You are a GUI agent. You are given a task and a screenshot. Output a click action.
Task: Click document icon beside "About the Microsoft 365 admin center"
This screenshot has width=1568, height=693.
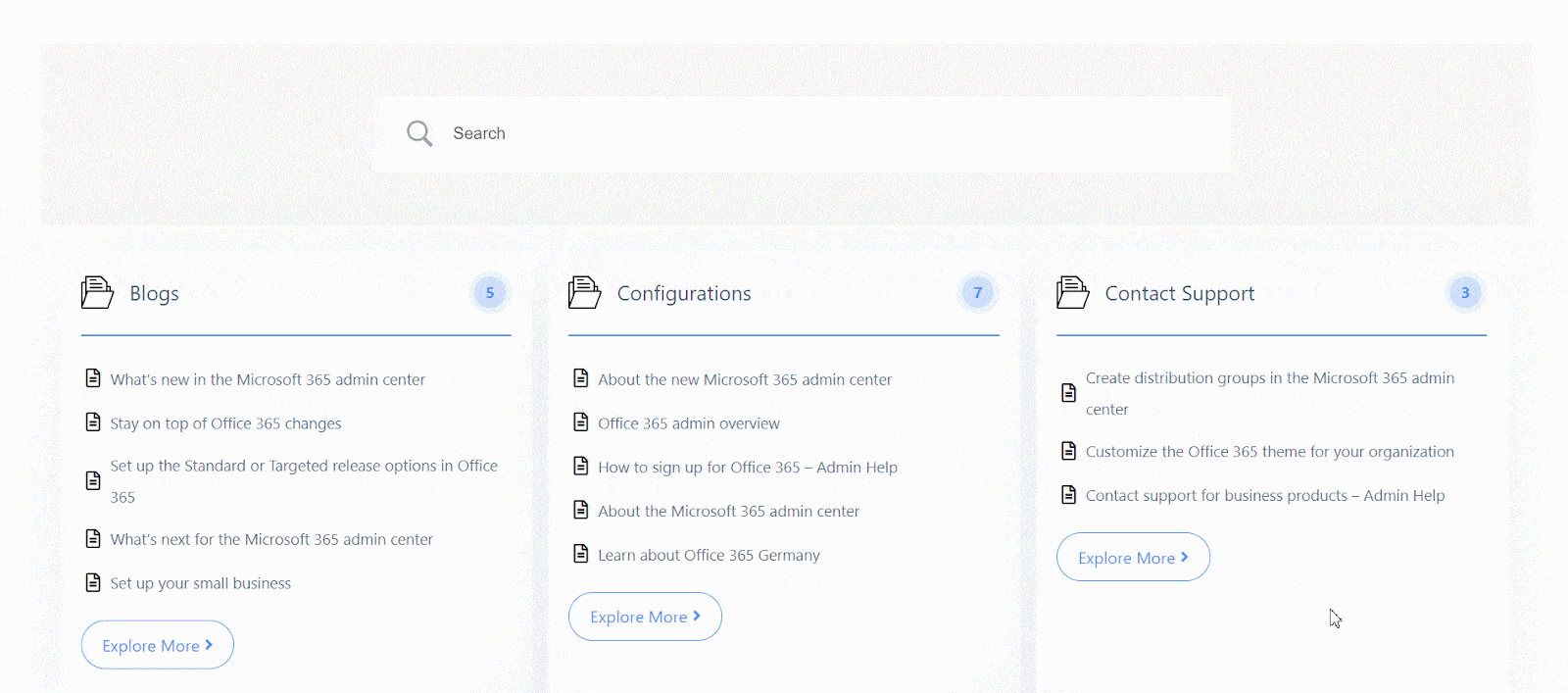[581, 510]
